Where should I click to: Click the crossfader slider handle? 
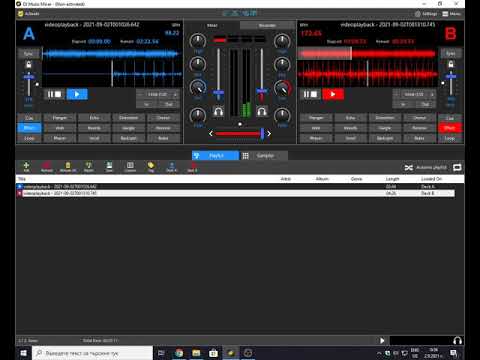pyautogui.click(x=262, y=134)
